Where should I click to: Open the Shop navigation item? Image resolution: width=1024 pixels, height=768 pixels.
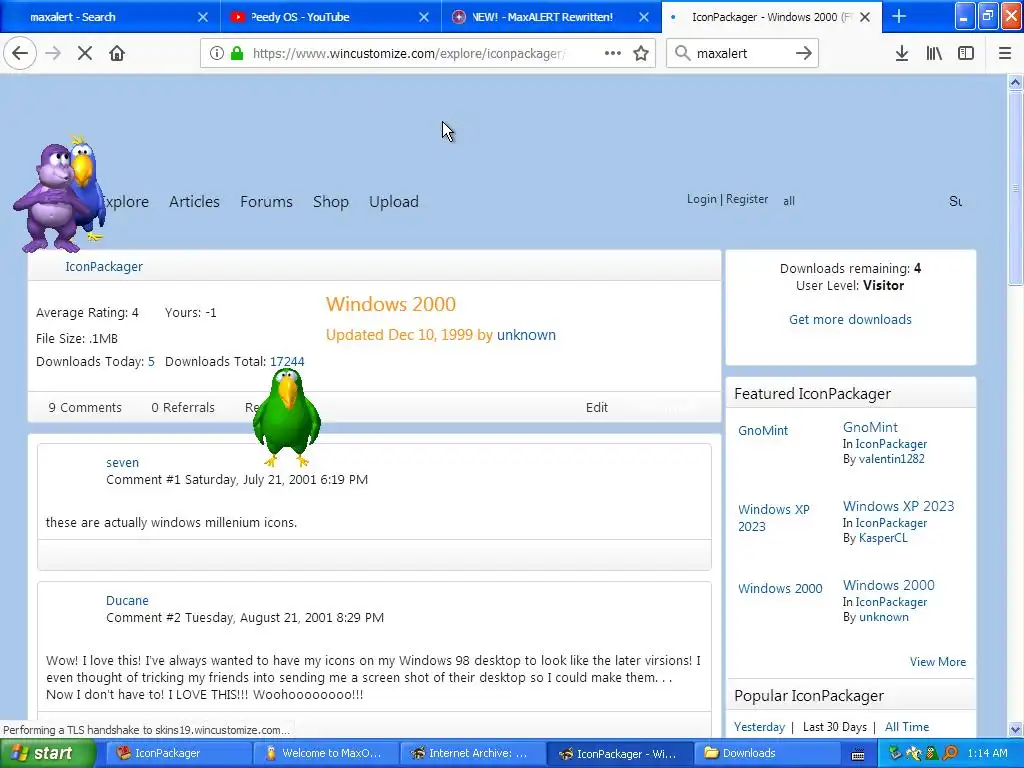point(330,202)
